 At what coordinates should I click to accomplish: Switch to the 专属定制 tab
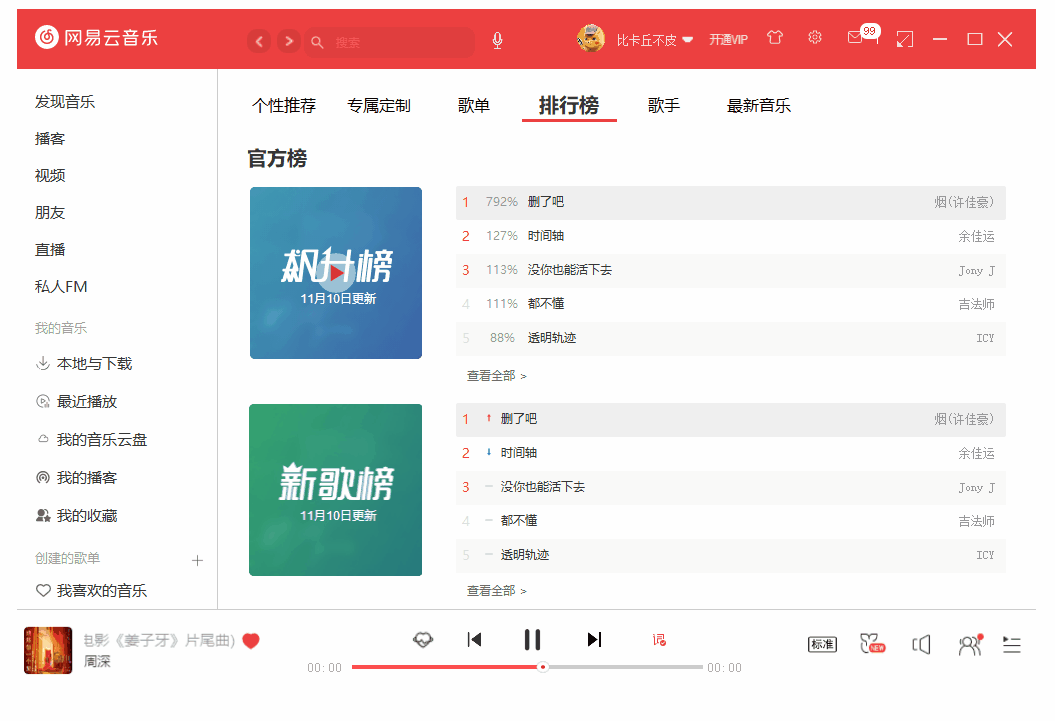379,106
